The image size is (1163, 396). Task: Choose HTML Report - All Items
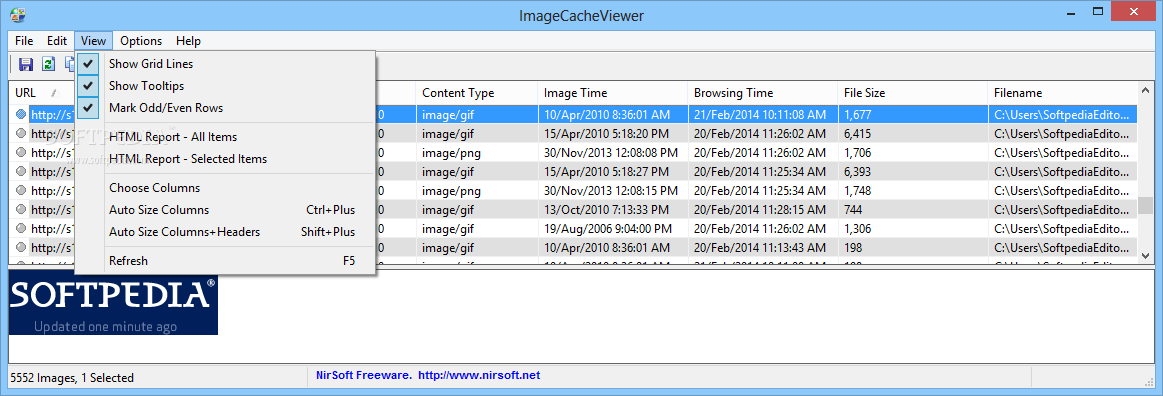click(225, 137)
